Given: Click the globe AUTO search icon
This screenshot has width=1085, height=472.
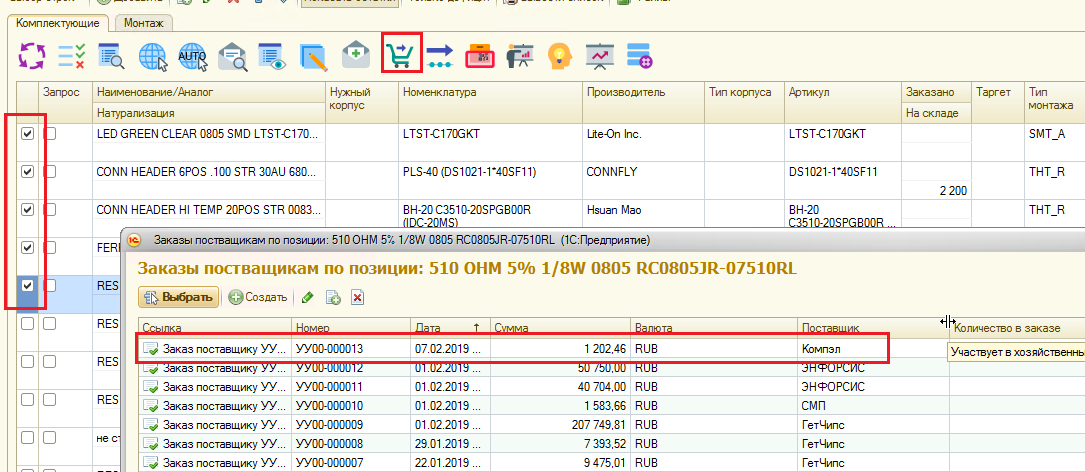Looking at the screenshot, I should click(192, 56).
